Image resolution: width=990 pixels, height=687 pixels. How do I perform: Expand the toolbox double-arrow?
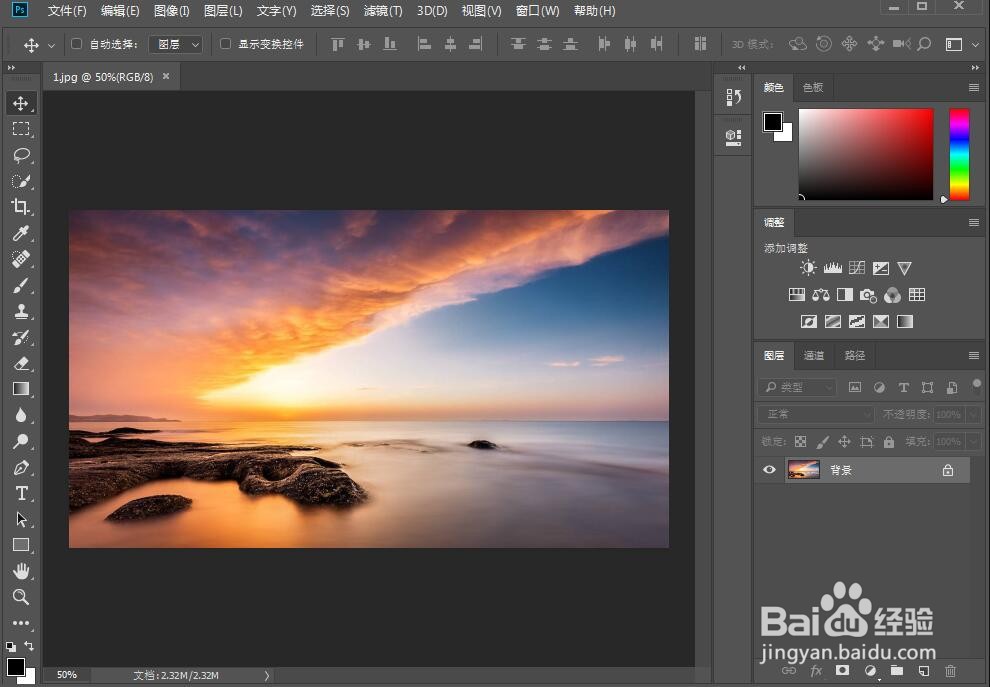pos(11,68)
